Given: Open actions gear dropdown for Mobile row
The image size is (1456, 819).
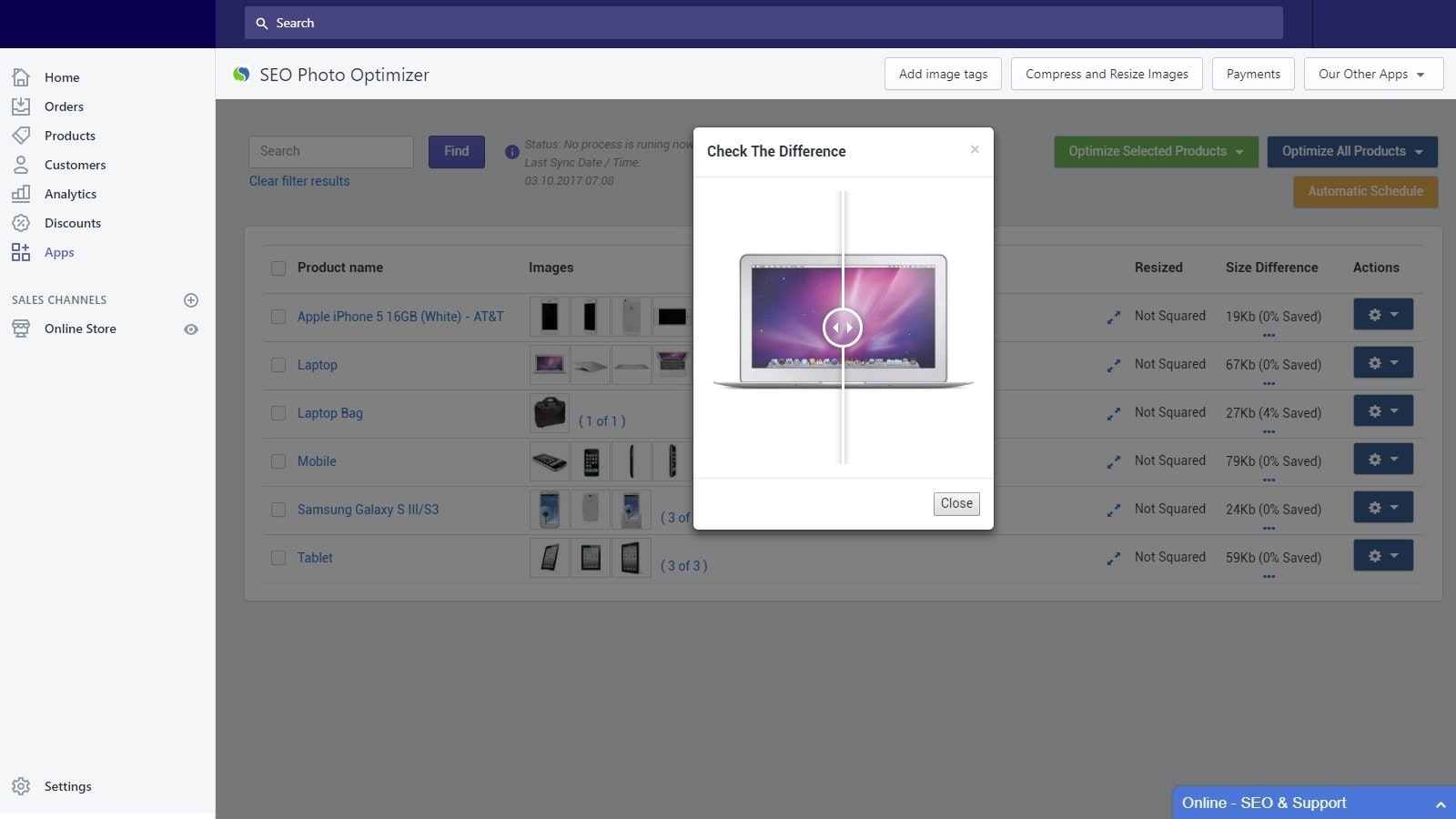Looking at the screenshot, I should [x=1383, y=460].
